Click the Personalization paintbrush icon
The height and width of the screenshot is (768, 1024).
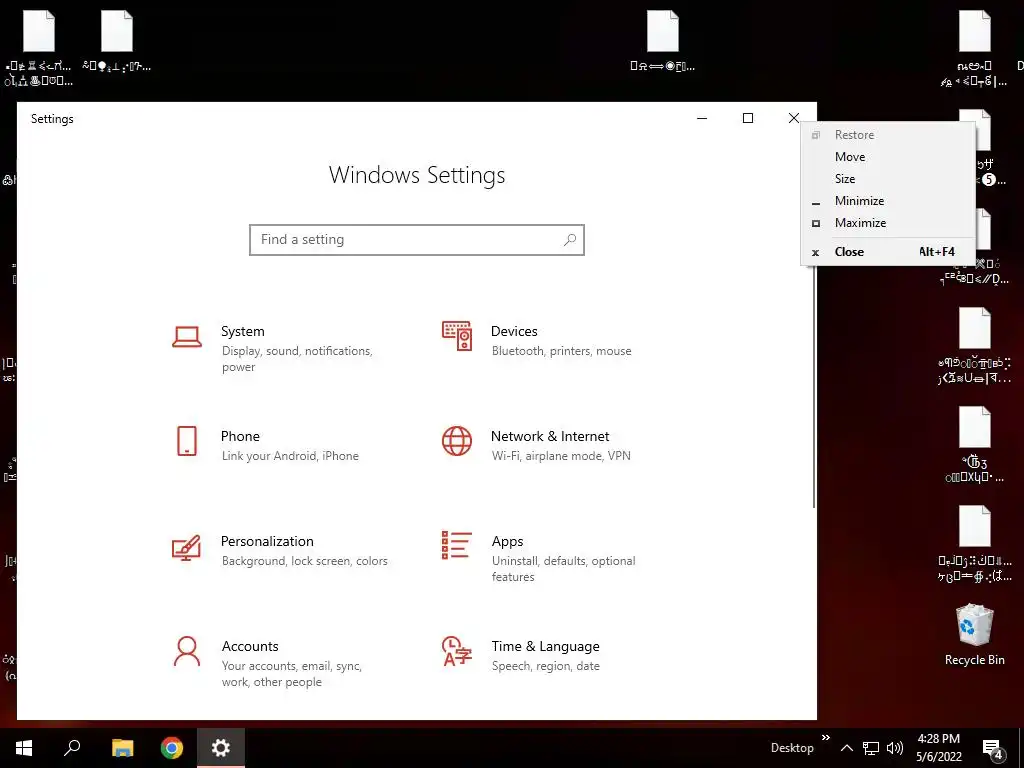186,548
